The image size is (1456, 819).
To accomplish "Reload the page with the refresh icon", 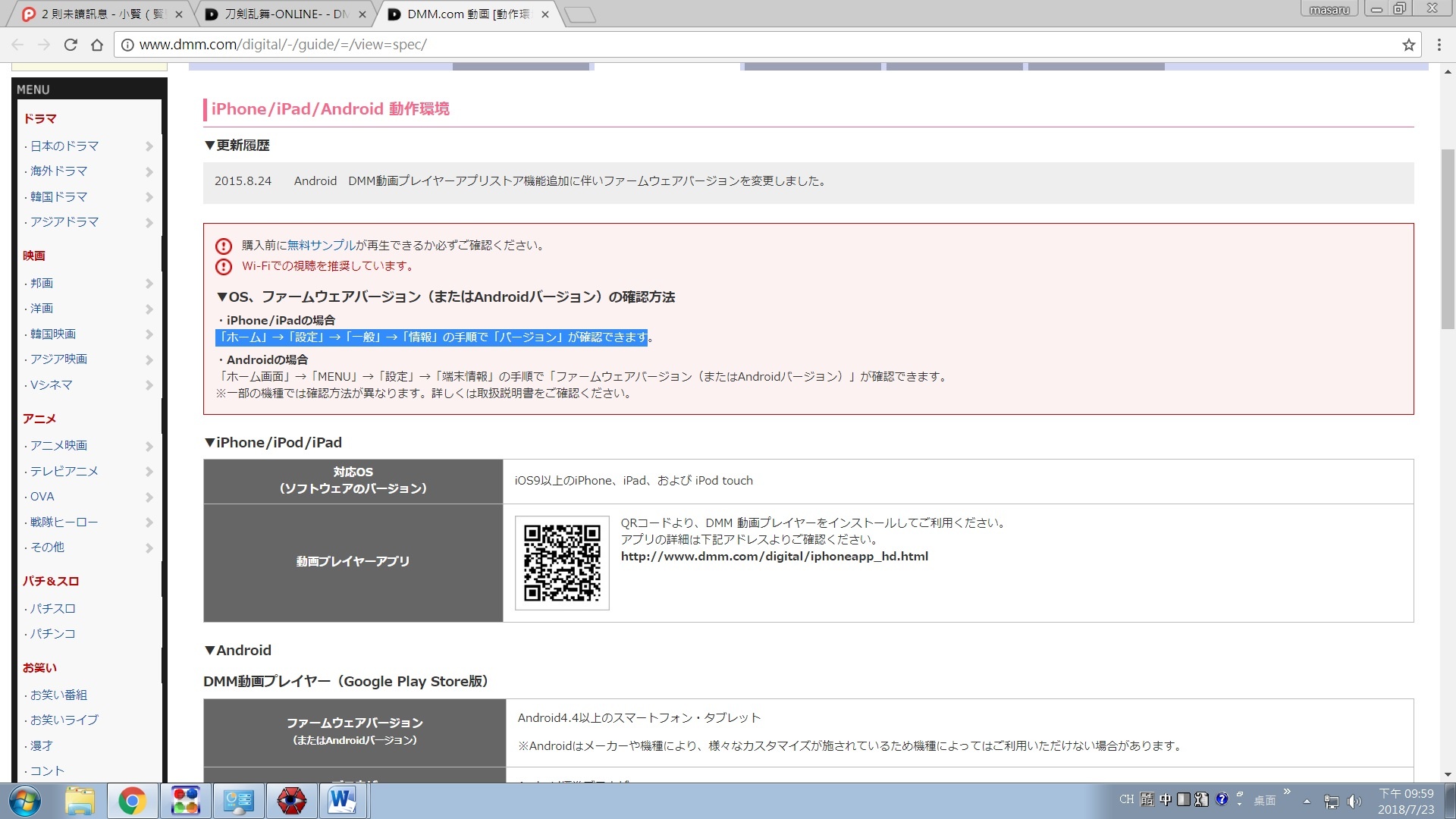I will coord(71,45).
